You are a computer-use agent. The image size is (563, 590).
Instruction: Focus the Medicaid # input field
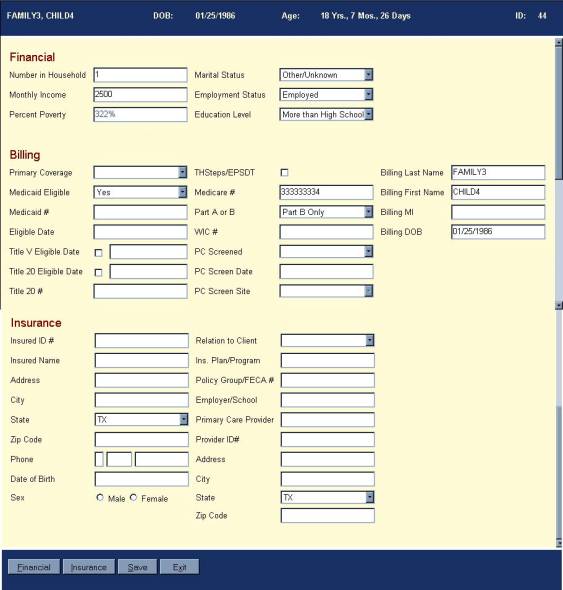pos(140,212)
